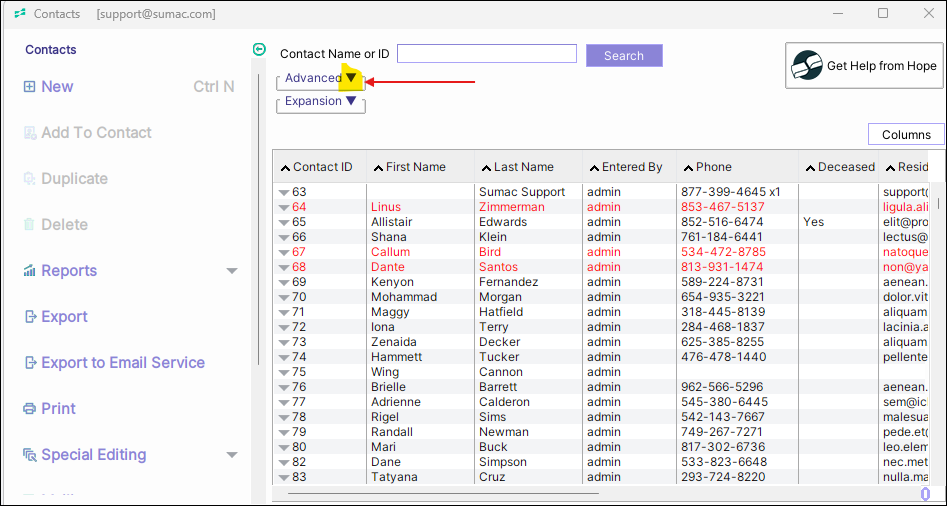Expand the Advanced search options
Image resolution: width=947 pixels, height=506 pixels.
[x=351, y=78]
